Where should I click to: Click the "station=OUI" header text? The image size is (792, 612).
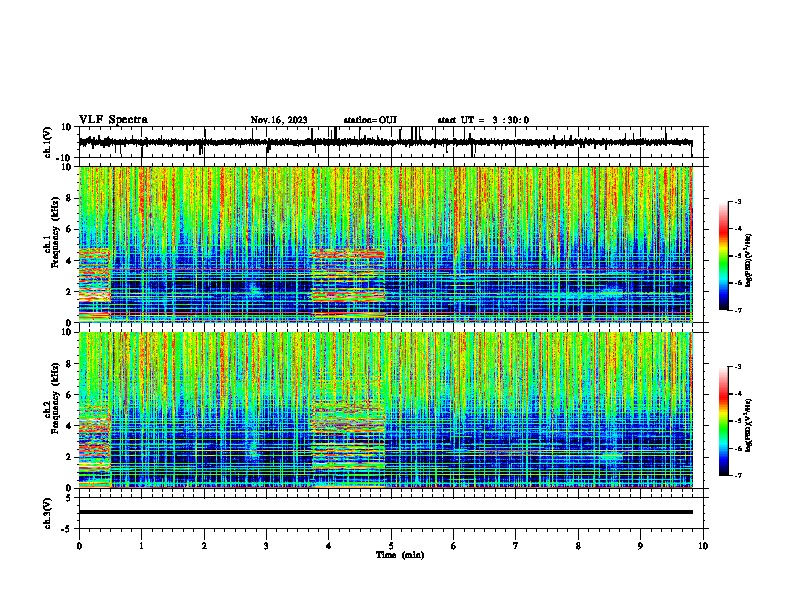[370, 120]
